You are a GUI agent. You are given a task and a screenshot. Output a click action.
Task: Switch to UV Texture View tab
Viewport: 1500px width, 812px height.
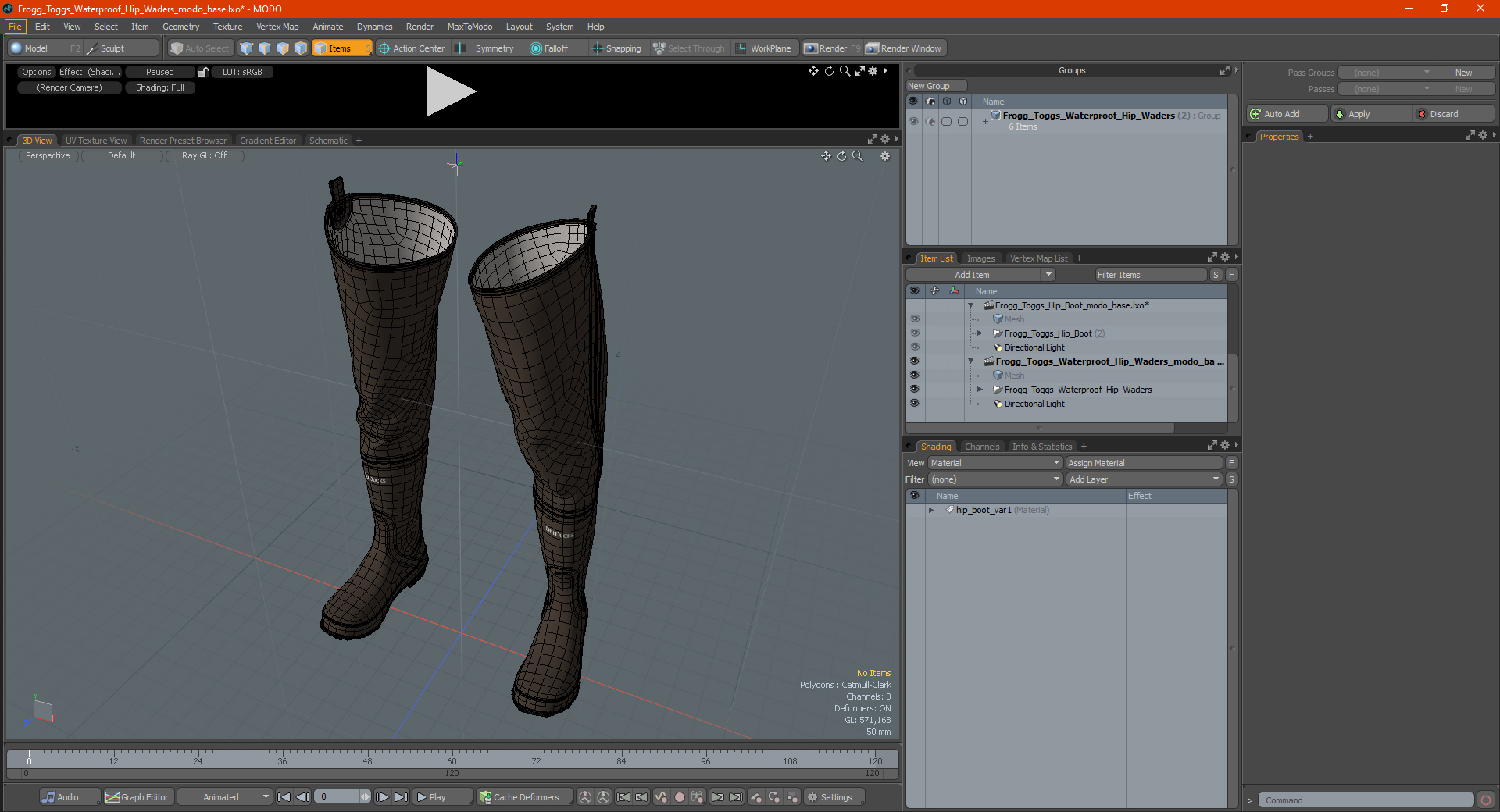pyautogui.click(x=96, y=141)
